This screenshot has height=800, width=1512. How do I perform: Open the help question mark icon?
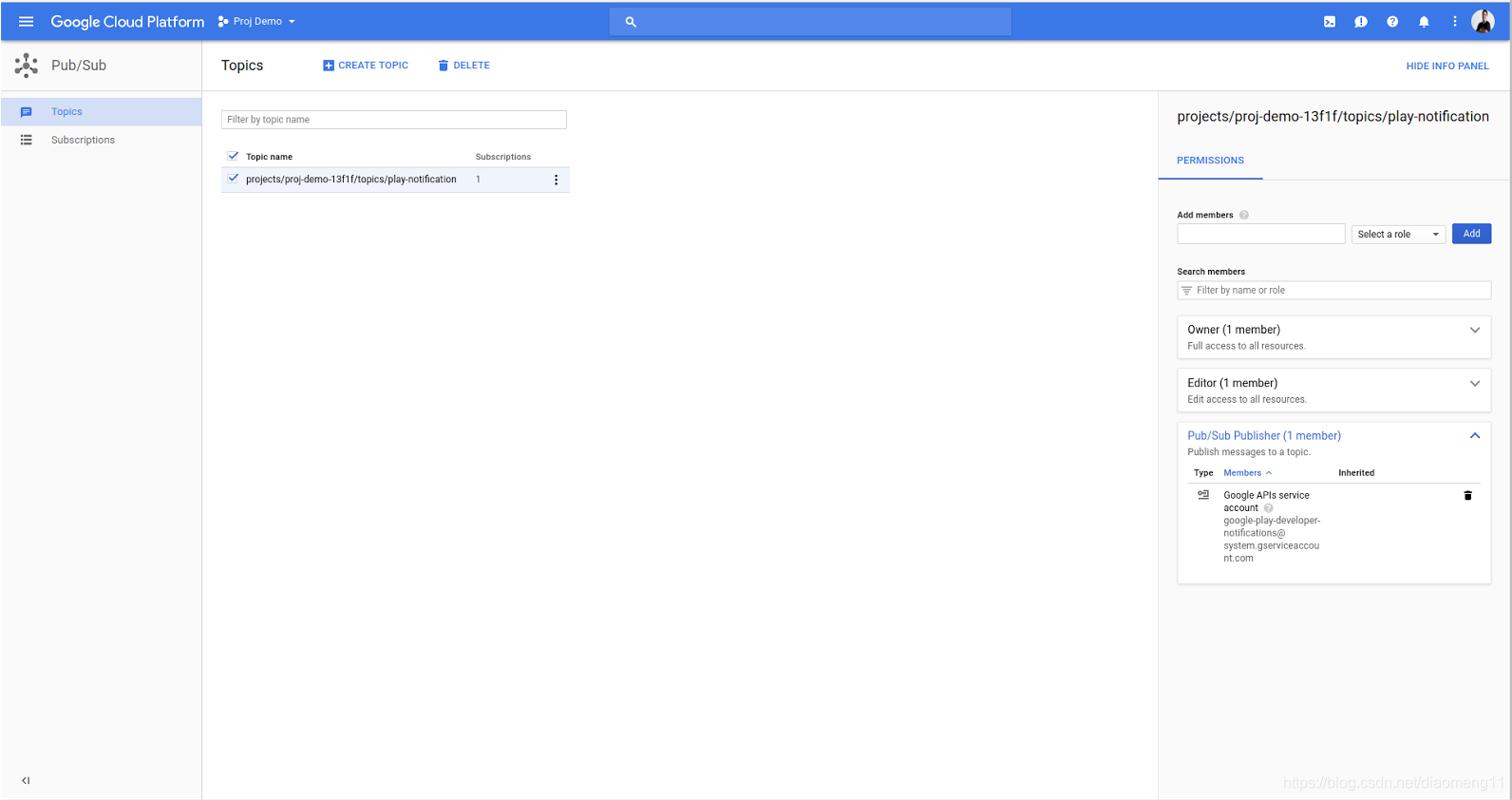1392,22
